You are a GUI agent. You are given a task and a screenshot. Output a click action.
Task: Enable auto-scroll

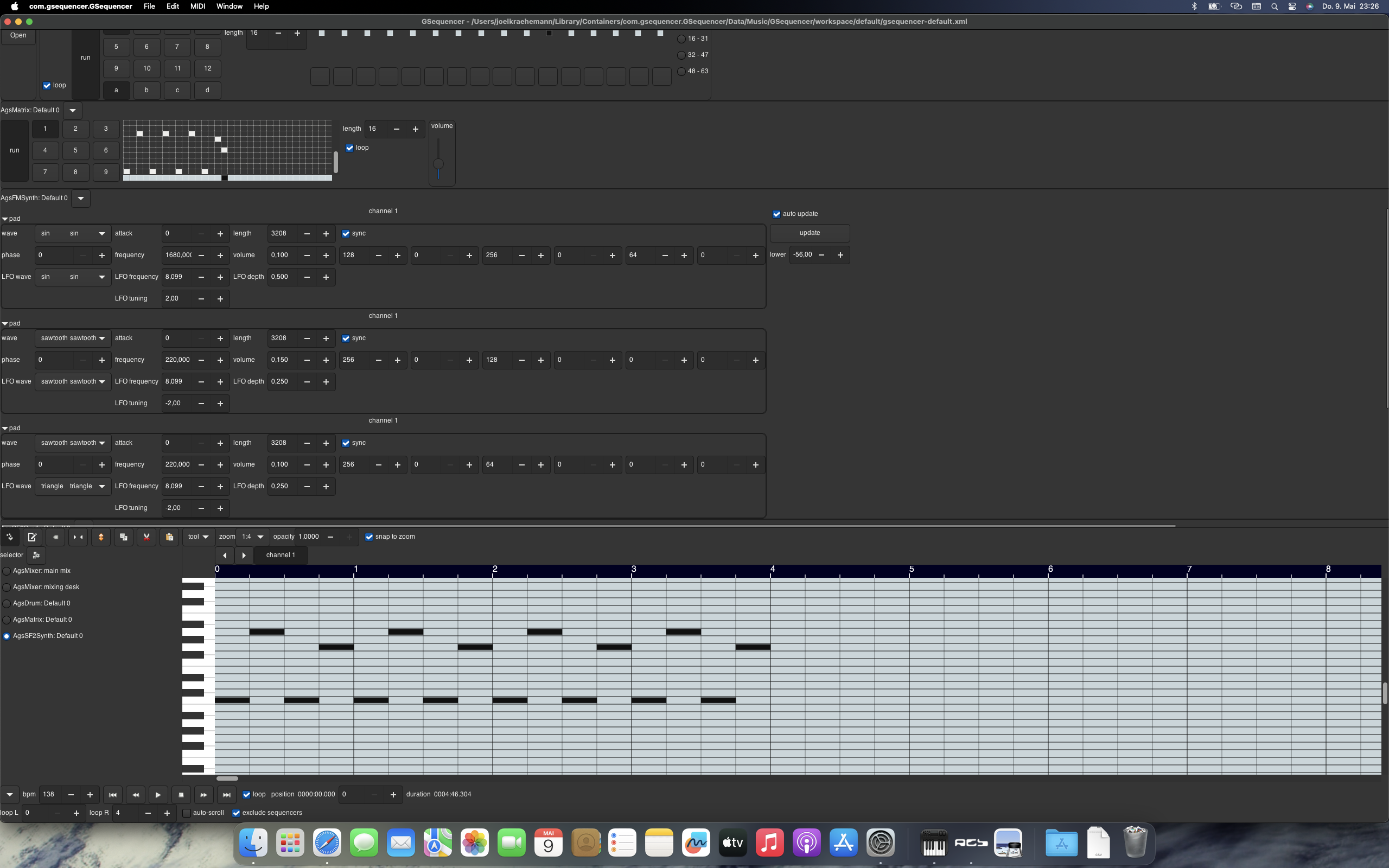tap(187, 813)
